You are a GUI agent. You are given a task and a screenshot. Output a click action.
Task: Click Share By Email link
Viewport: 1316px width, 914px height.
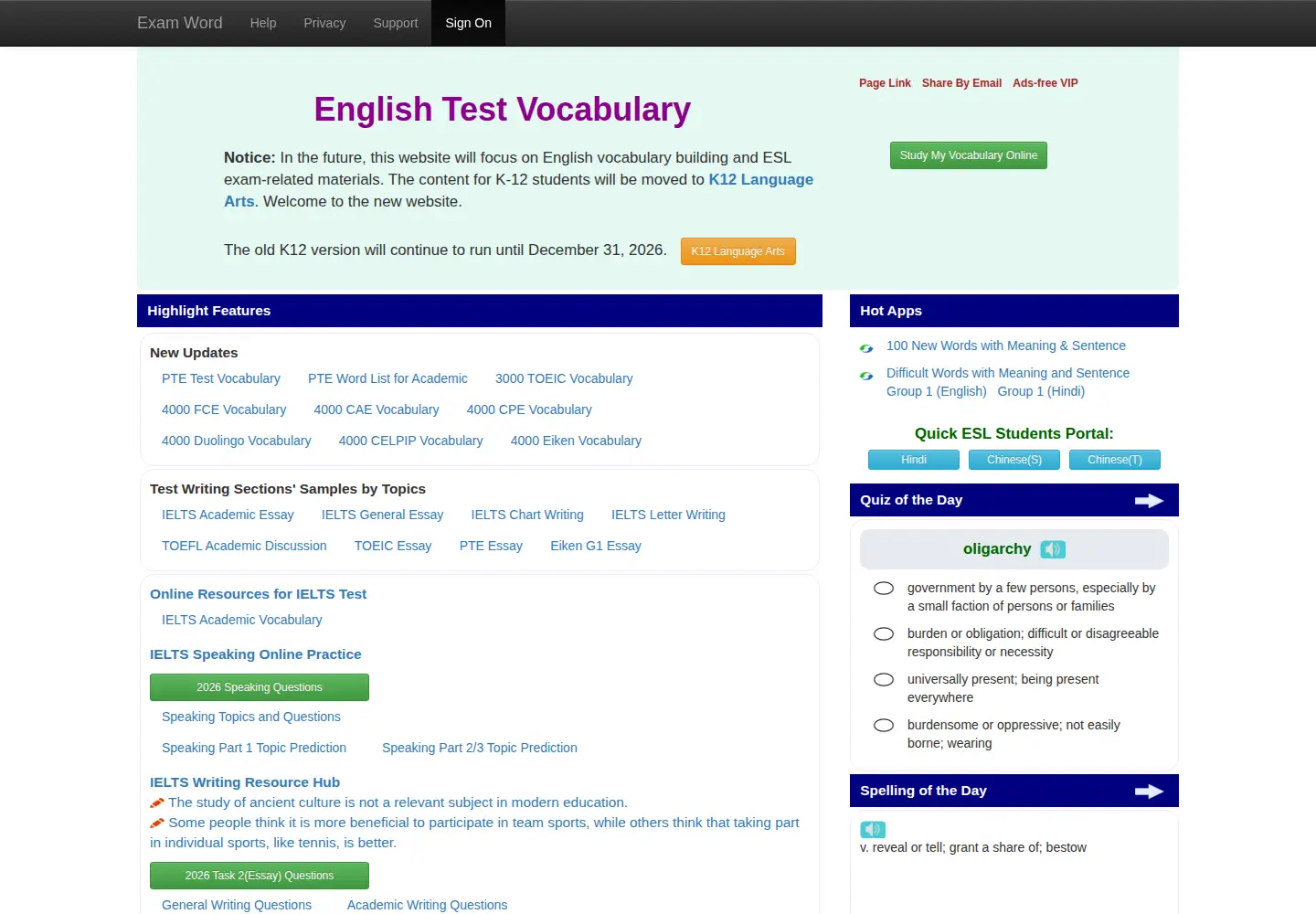click(x=961, y=83)
